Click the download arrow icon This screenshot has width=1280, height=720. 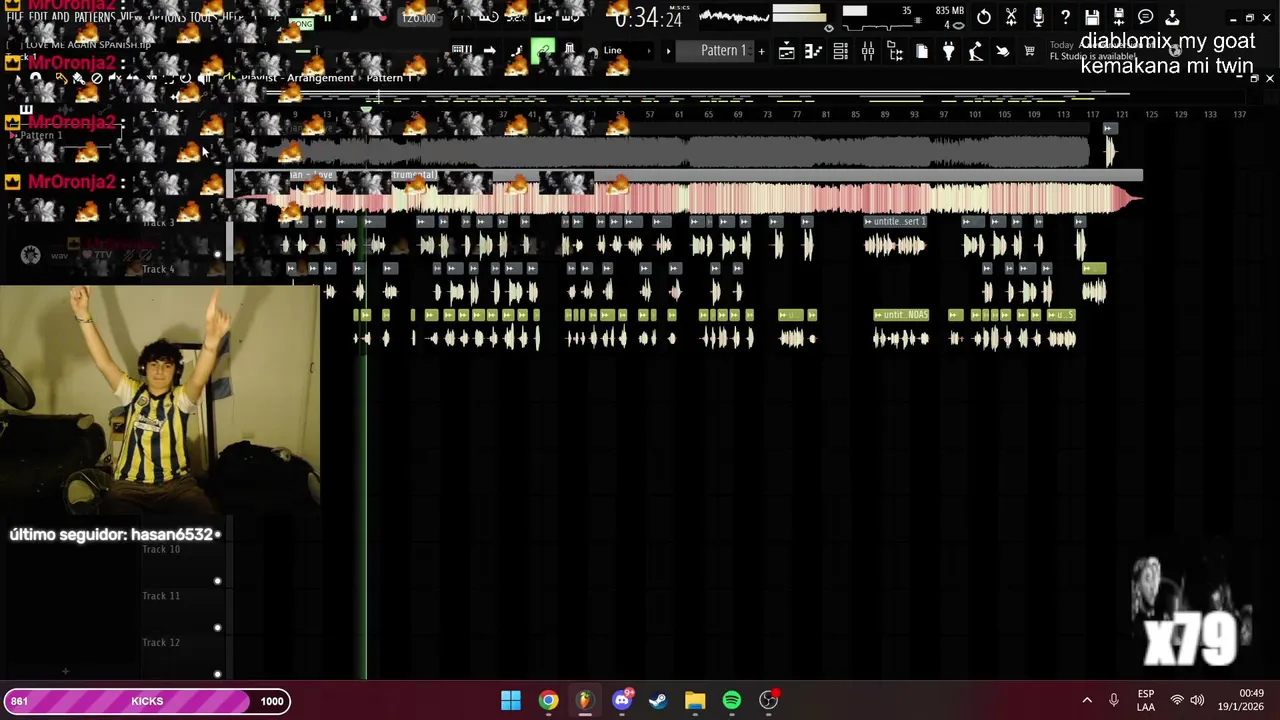click(x=1173, y=17)
